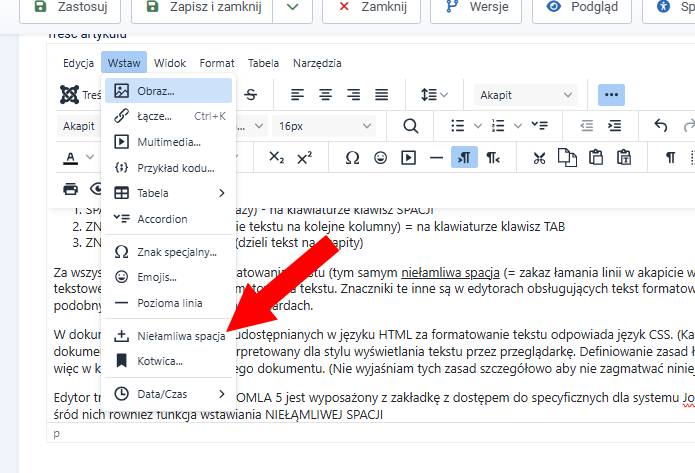The width and height of the screenshot is (695, 473).
Task: Click the Accordion toolbar icon
Action: coord(539,126)
